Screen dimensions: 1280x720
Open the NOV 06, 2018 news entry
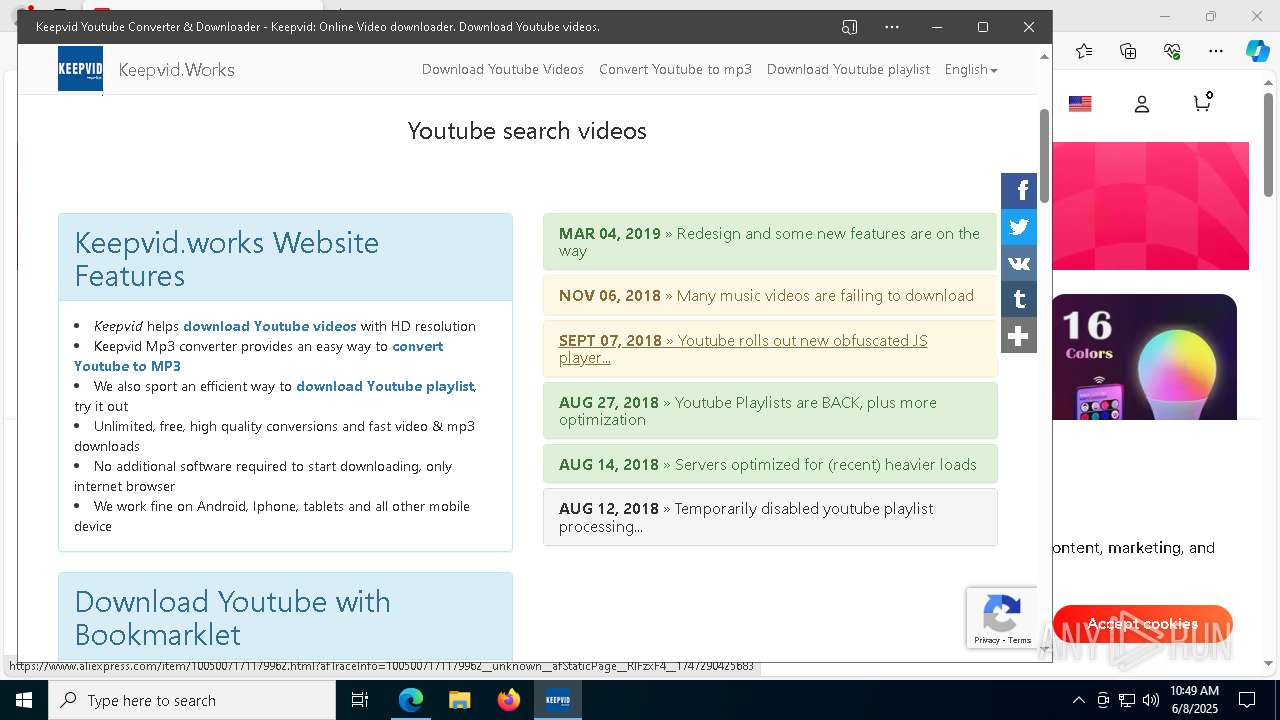pos(770,295)
